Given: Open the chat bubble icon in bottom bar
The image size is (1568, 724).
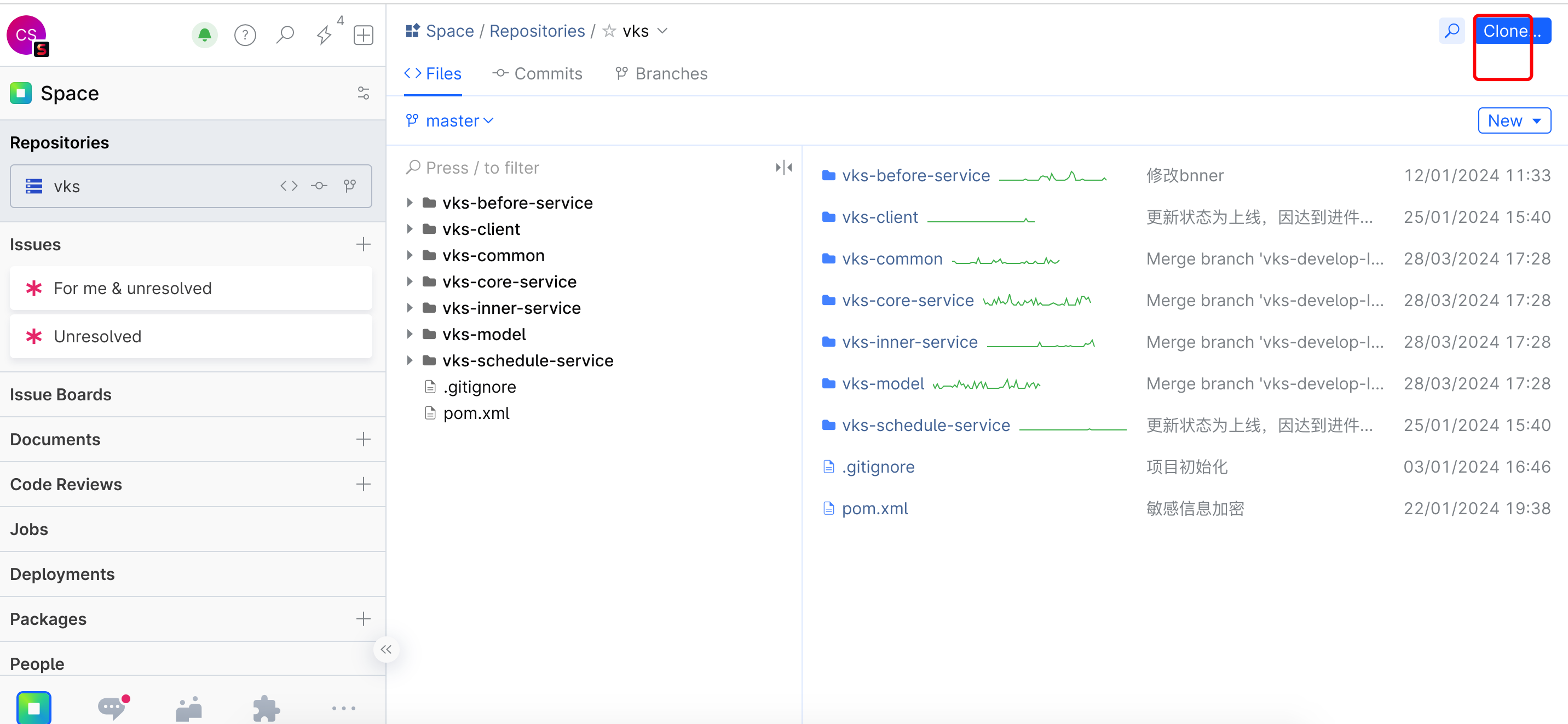Looking at the screenshot, I should point(112,708).
